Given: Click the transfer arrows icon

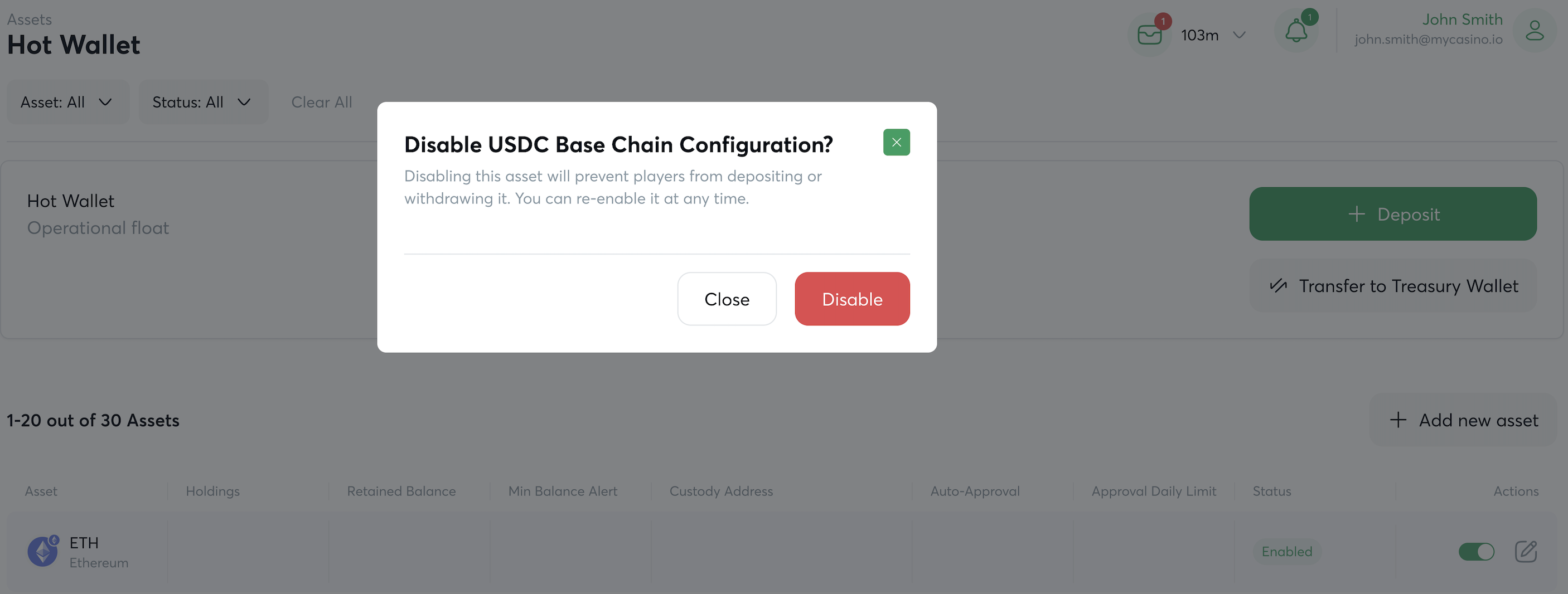Looking at the screenshot, I should coord(1278,286).
